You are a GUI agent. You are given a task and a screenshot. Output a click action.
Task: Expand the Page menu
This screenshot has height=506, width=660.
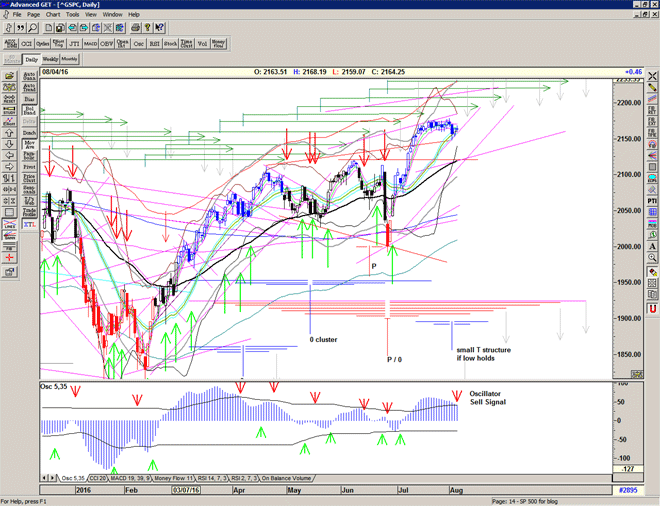click(x=34, y=15)
